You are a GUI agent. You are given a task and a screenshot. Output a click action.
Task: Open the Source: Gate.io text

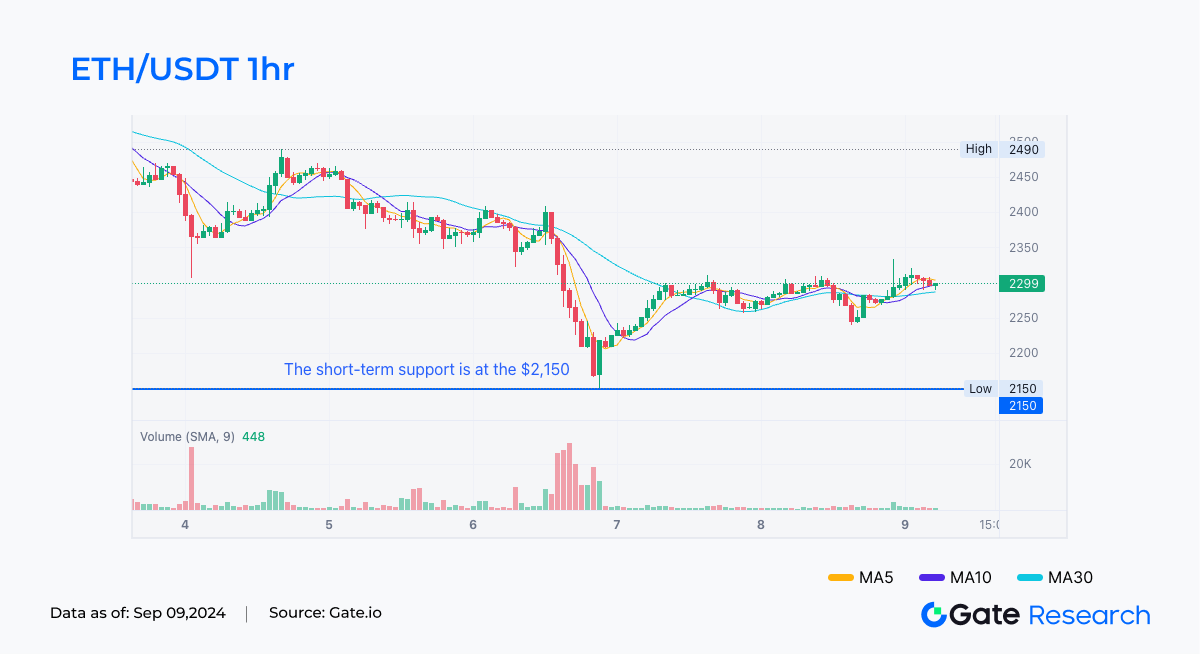click(325, 612)
